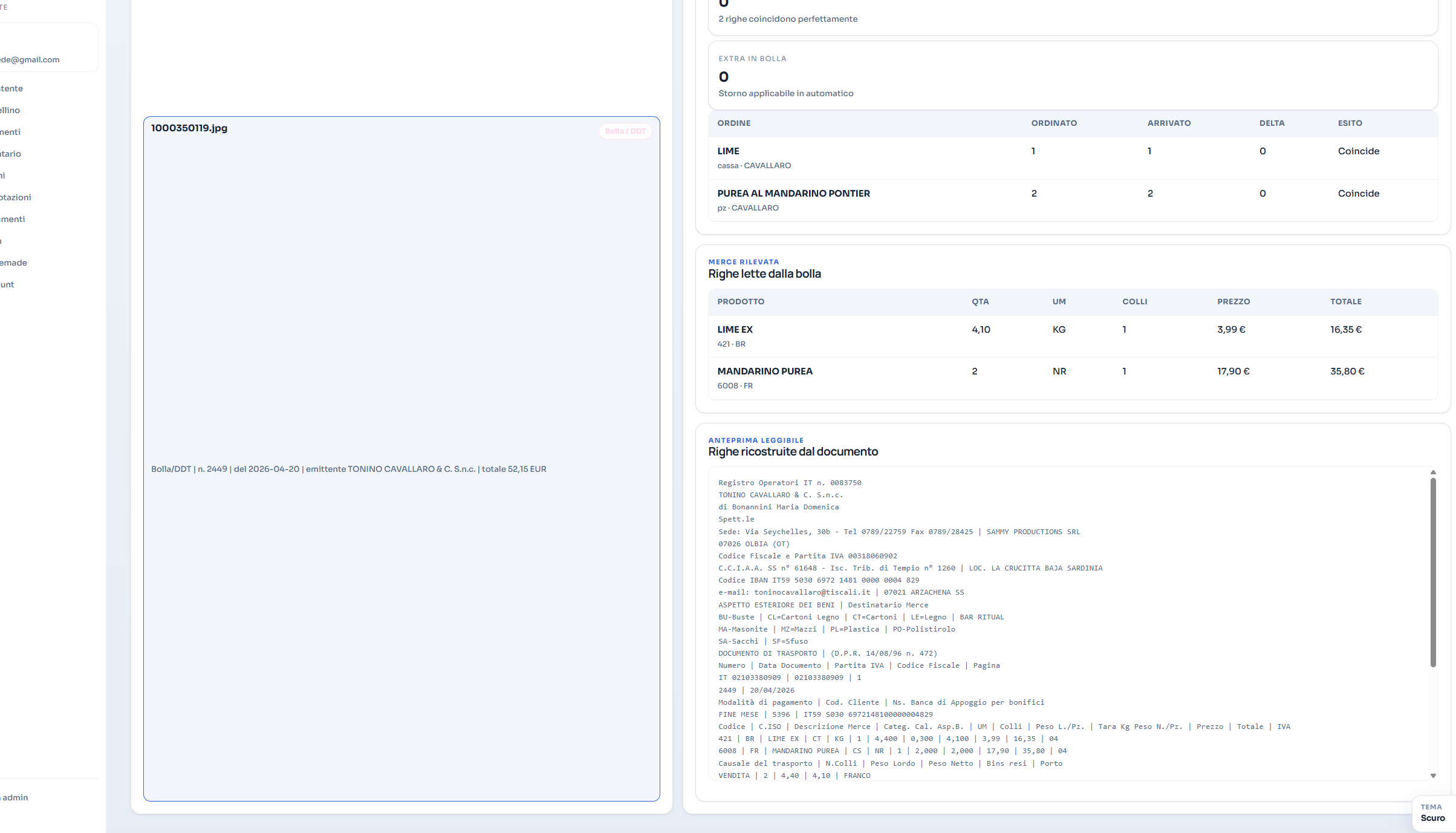Click the ARRIVATO column header

pos(1169,123)
